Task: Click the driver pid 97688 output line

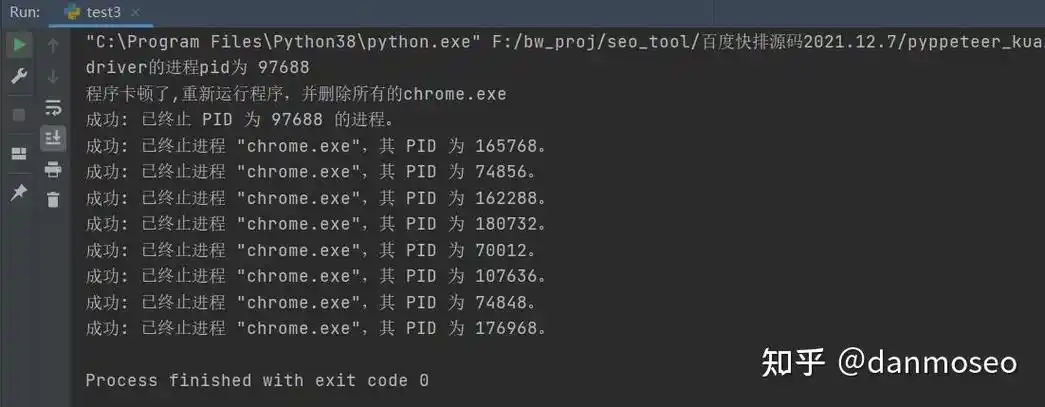Action: pos(198,68)
